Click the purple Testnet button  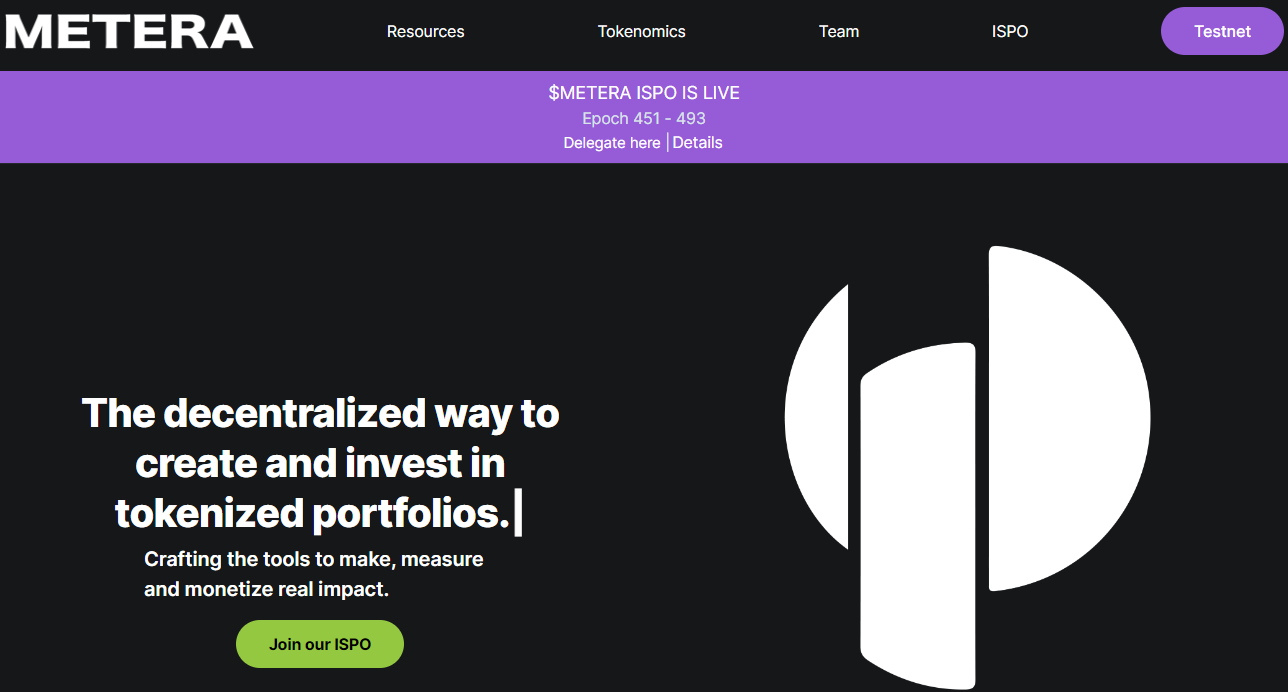(x=1222, y=31)
